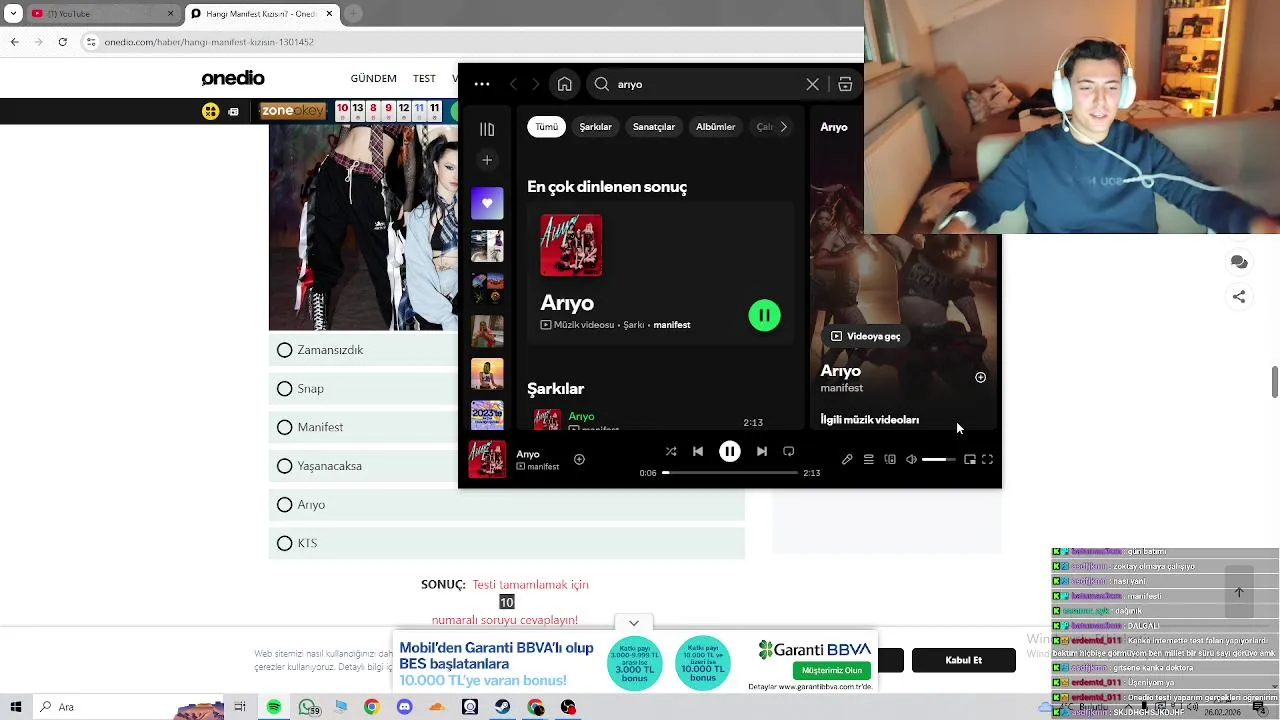Image resolution: width=1280 pixels, height=720 pixels.
Task: Open Spotify from the taskbar
Action: click(274, 707)
